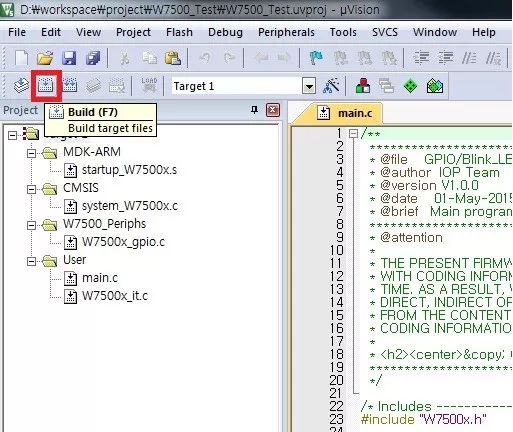The image size is (513, 432).
Task: Translate current file with first build-toolbar icon
Action: pos(22,86)
